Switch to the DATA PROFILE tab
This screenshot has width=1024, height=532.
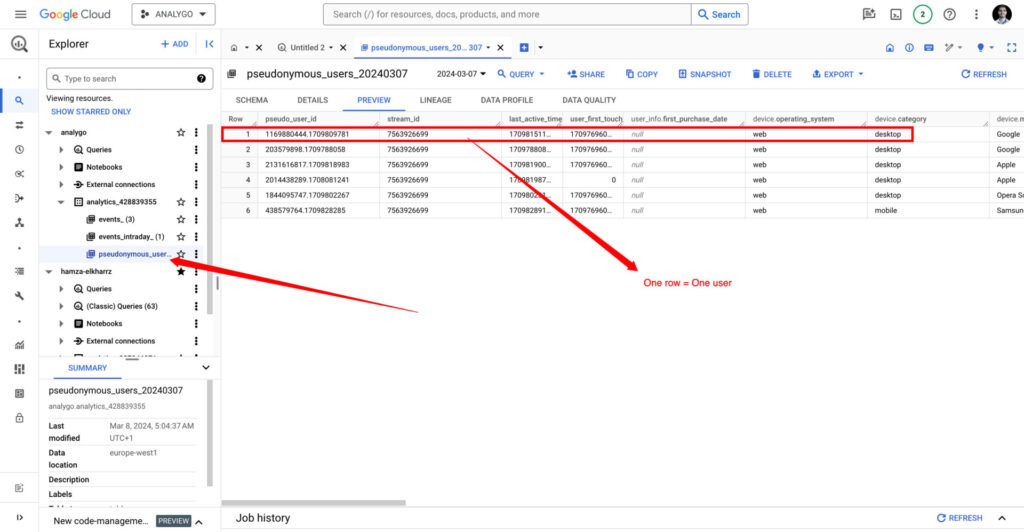pos(506,100)
